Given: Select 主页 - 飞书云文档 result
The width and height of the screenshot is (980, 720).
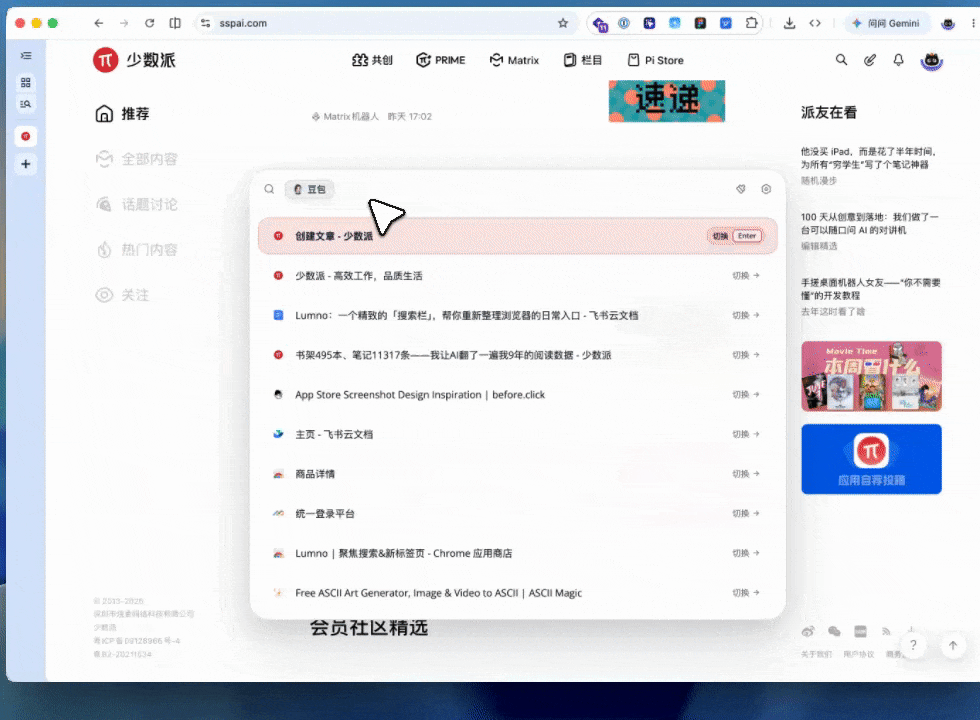Looking at the screenshot, I should coord(518,434).
